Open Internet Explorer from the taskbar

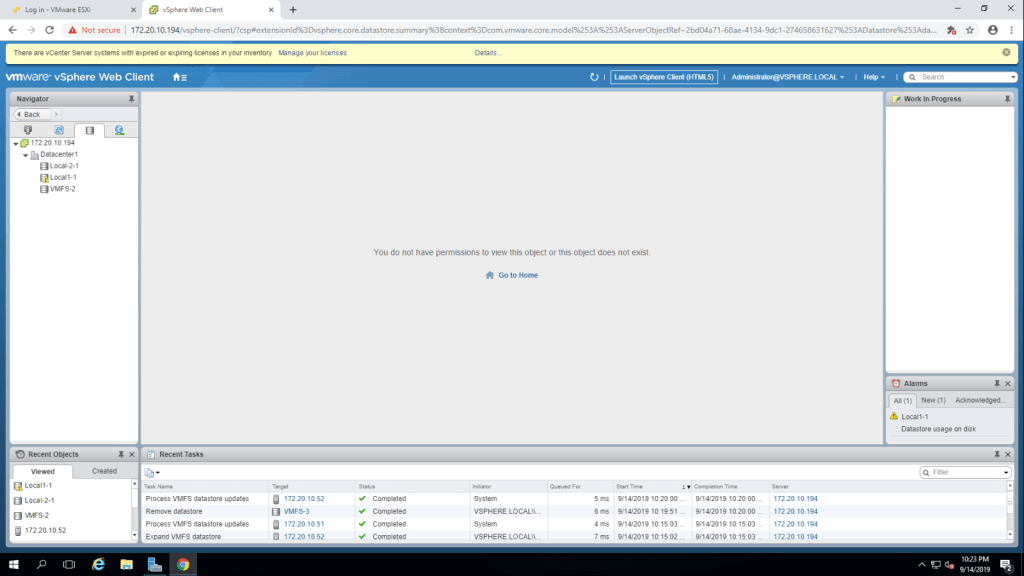click(x=99, y=564)
